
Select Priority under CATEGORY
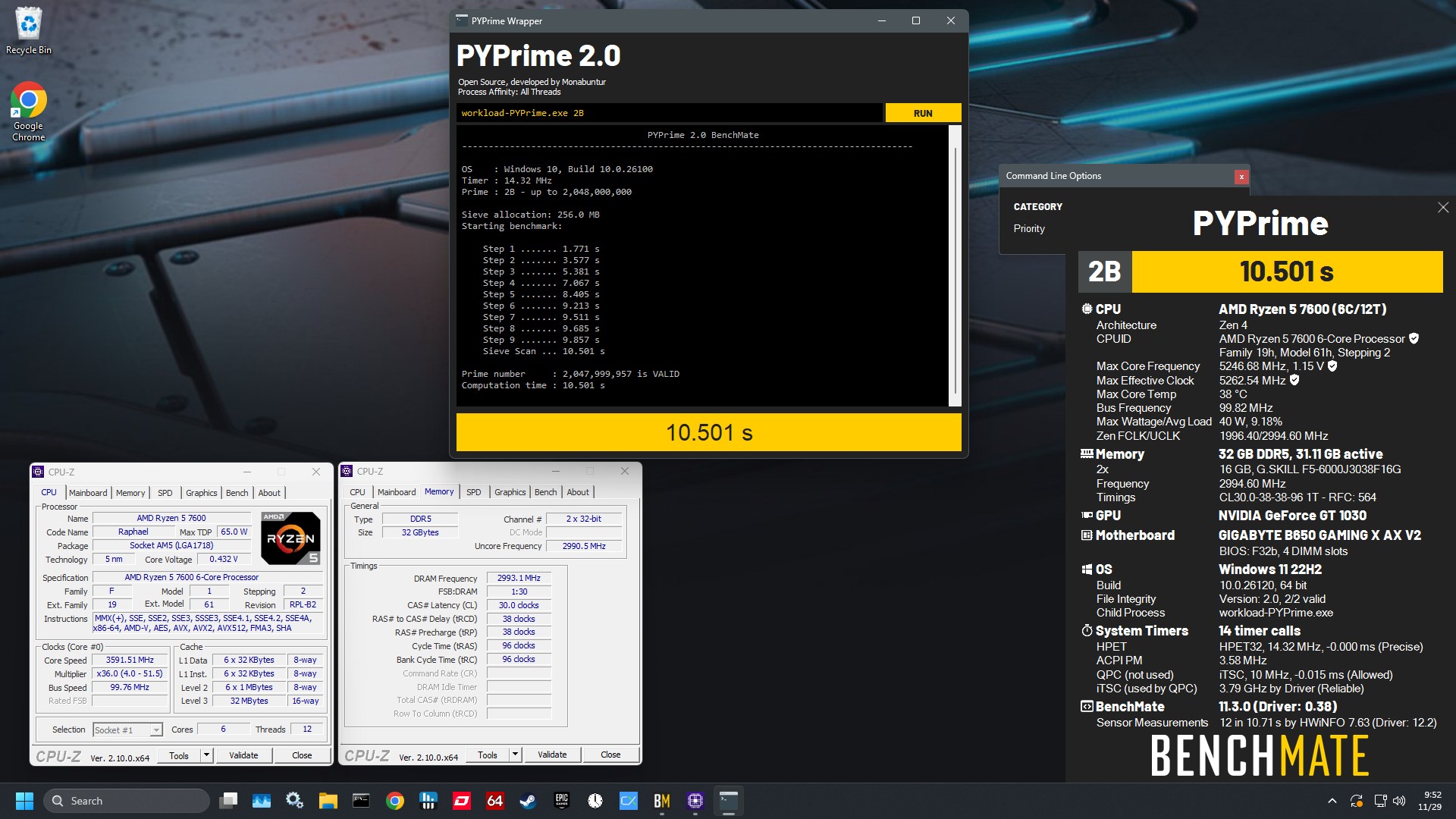(x=1029, y=228)
